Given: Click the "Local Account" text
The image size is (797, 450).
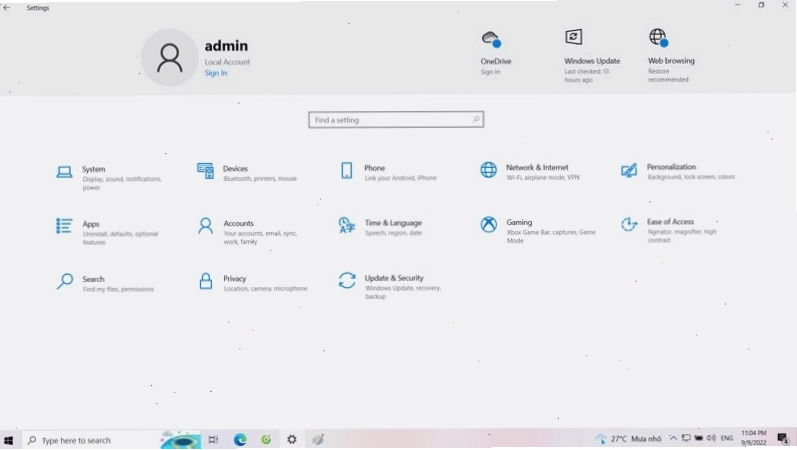Looking at the screenshot, I should (227, 62).
